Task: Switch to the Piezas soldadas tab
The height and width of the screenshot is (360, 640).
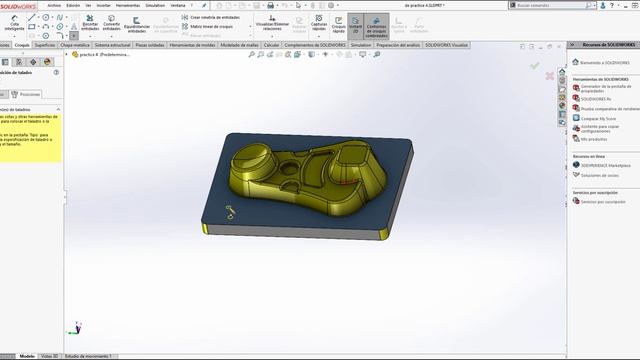Action: point(149,45)
